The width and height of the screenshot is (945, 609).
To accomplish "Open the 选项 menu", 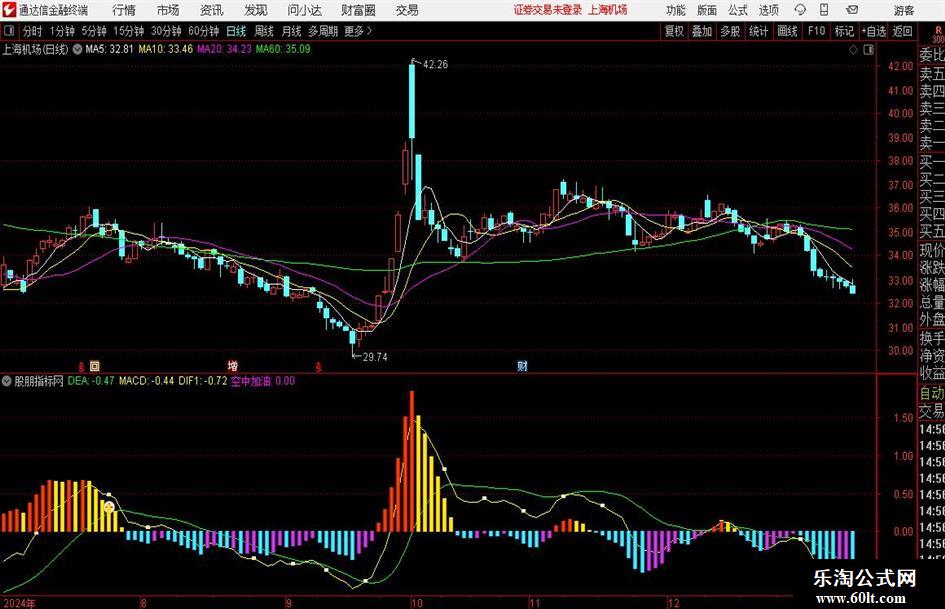I will 768,10.
